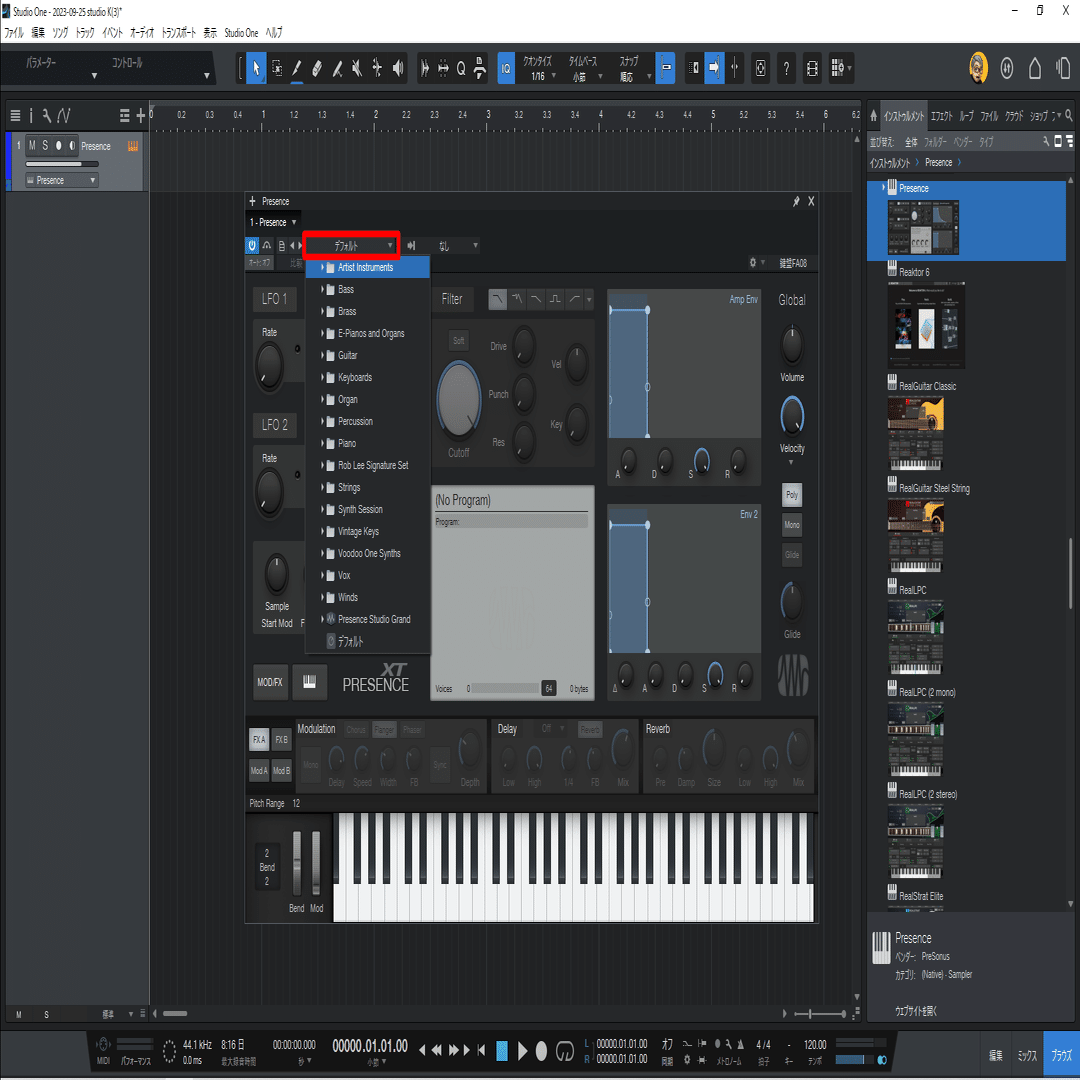Turn the Cutoff knob in the Filter section

pyautogui.click(x=459, y=399)
